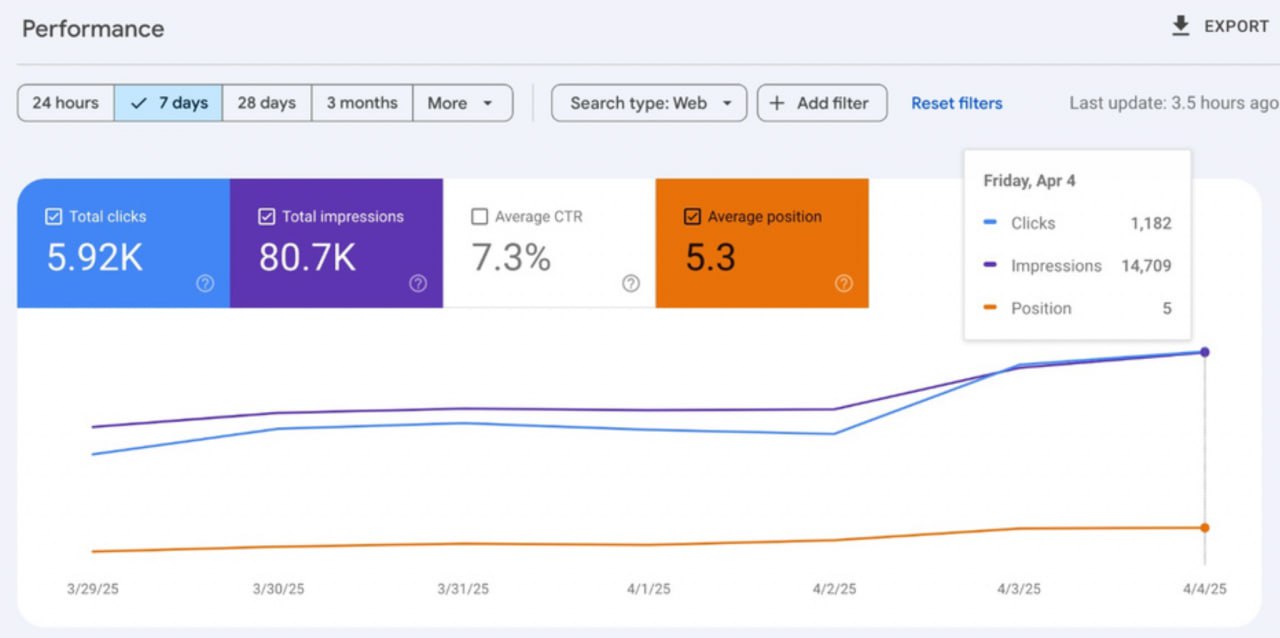Uncheck the Total impressions checkbox
The image size is (1280, 638).
pyautogui.click(x=267, y=217)
